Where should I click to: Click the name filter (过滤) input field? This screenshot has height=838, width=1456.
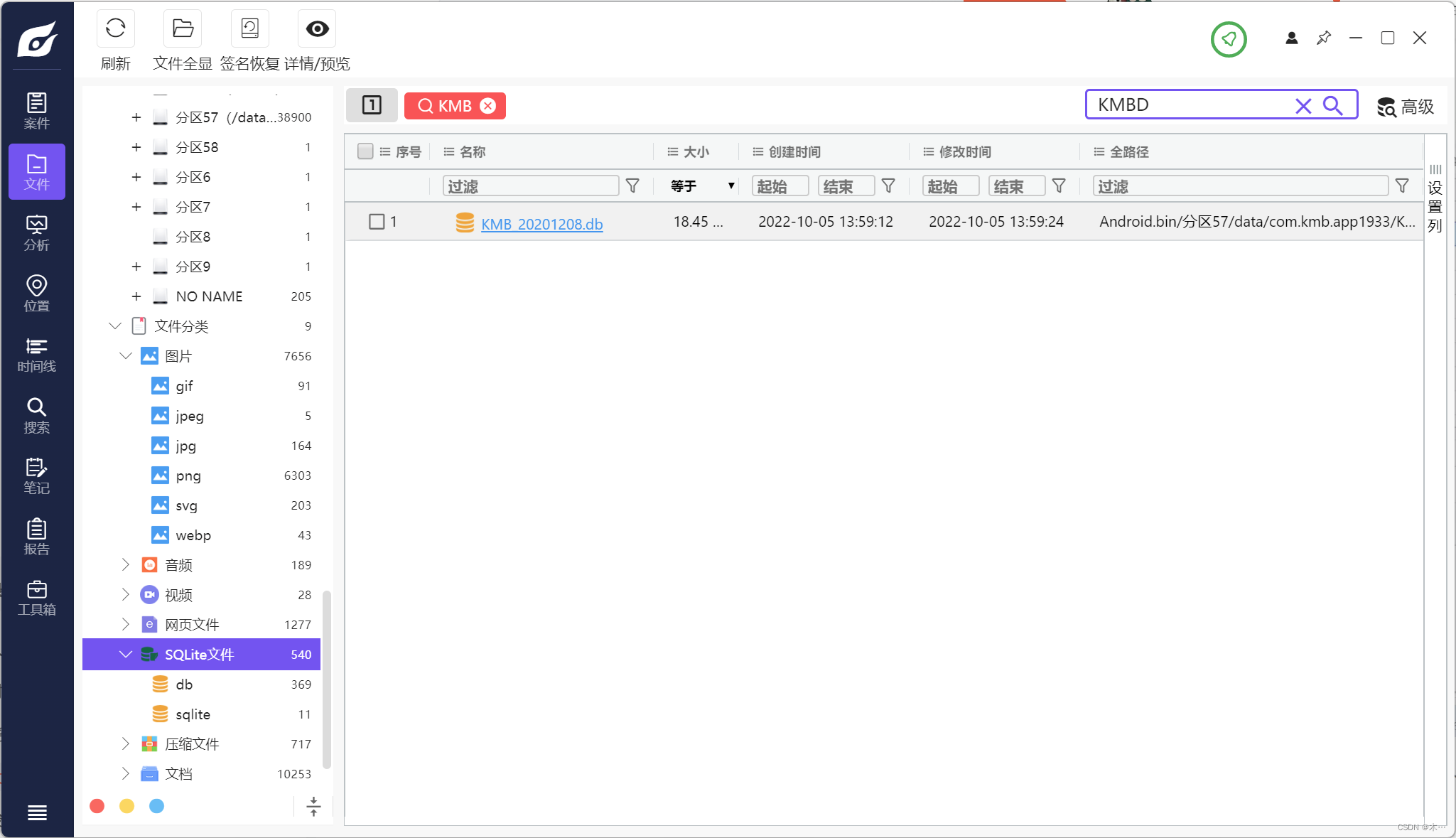pos(530,186)
